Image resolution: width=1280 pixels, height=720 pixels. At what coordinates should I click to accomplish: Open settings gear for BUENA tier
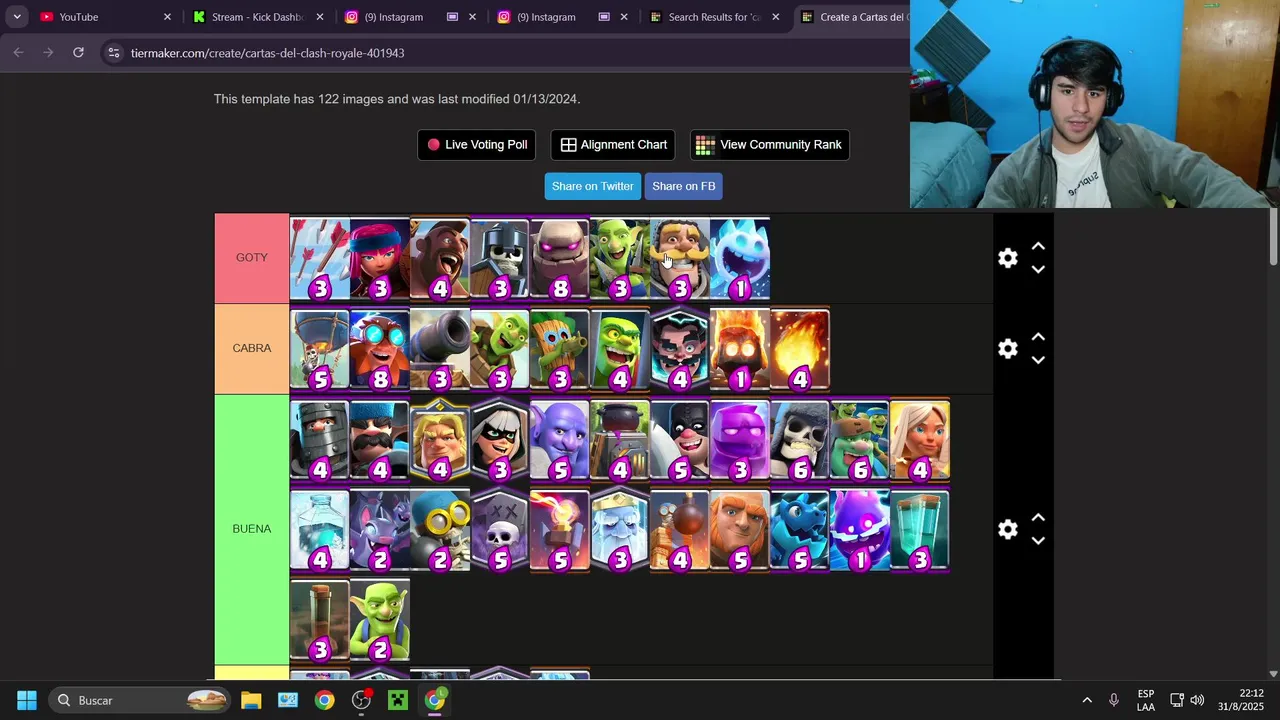1007,529
